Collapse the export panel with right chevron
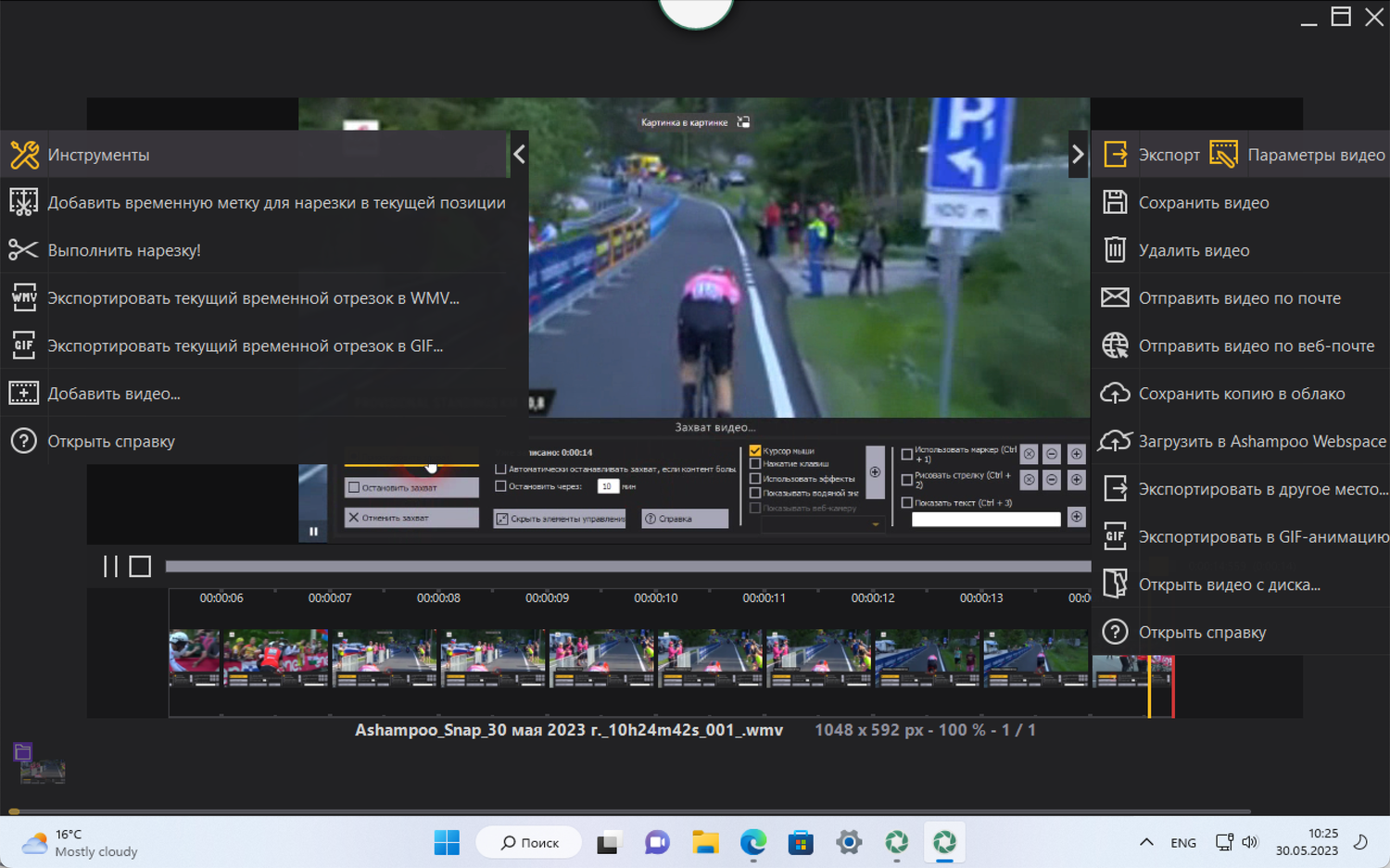Viewport: 1390px width, 868px height. (x=1077, y=155)
